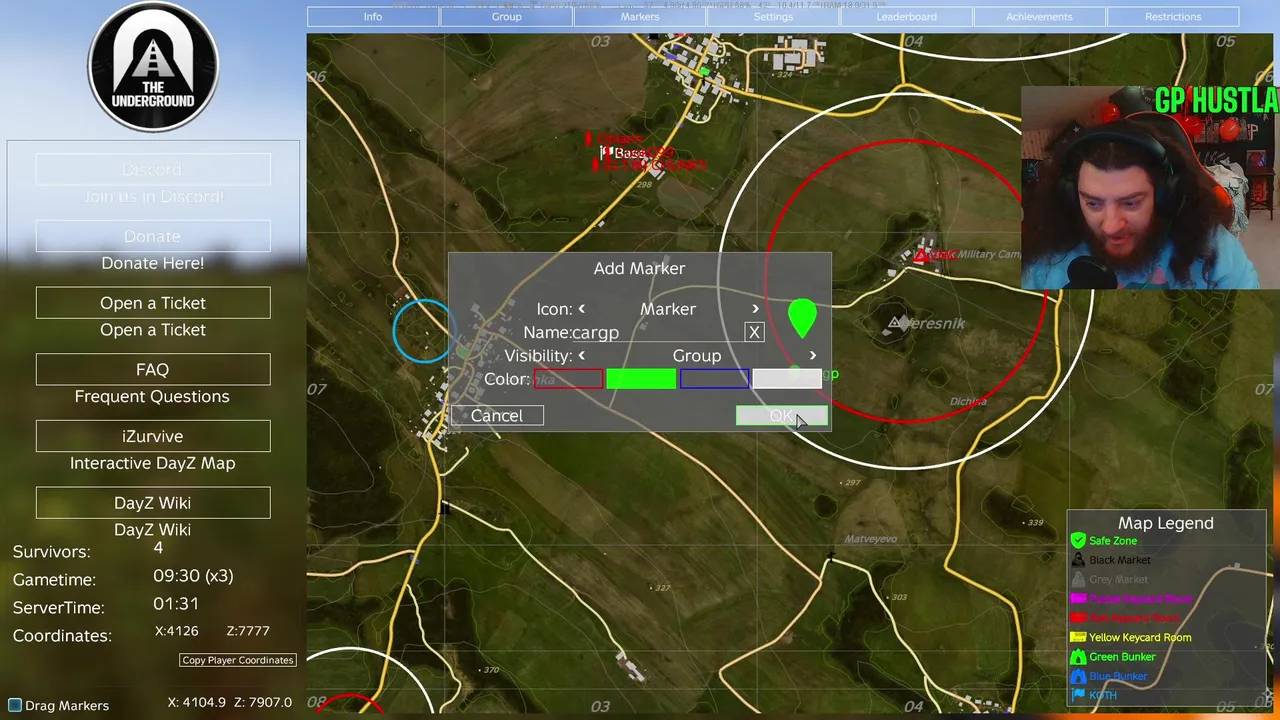Click 'Matveyevo' map label
This screenshot has height=720, width=1280.
click(870, 539)
